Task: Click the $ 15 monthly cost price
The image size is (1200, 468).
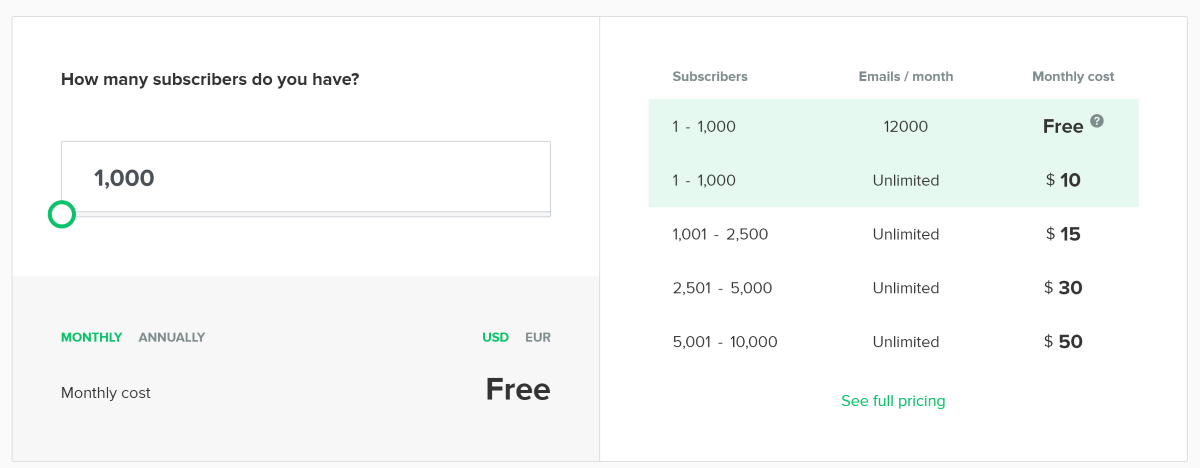Action: 1063,234
